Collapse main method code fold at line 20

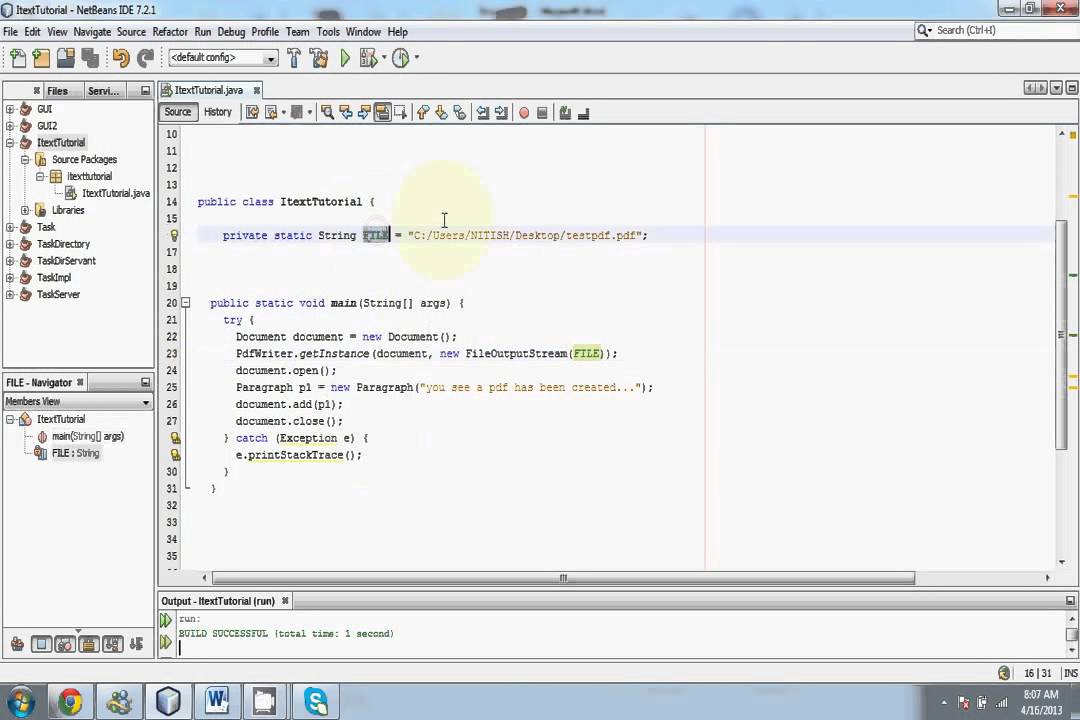[185, 302]
